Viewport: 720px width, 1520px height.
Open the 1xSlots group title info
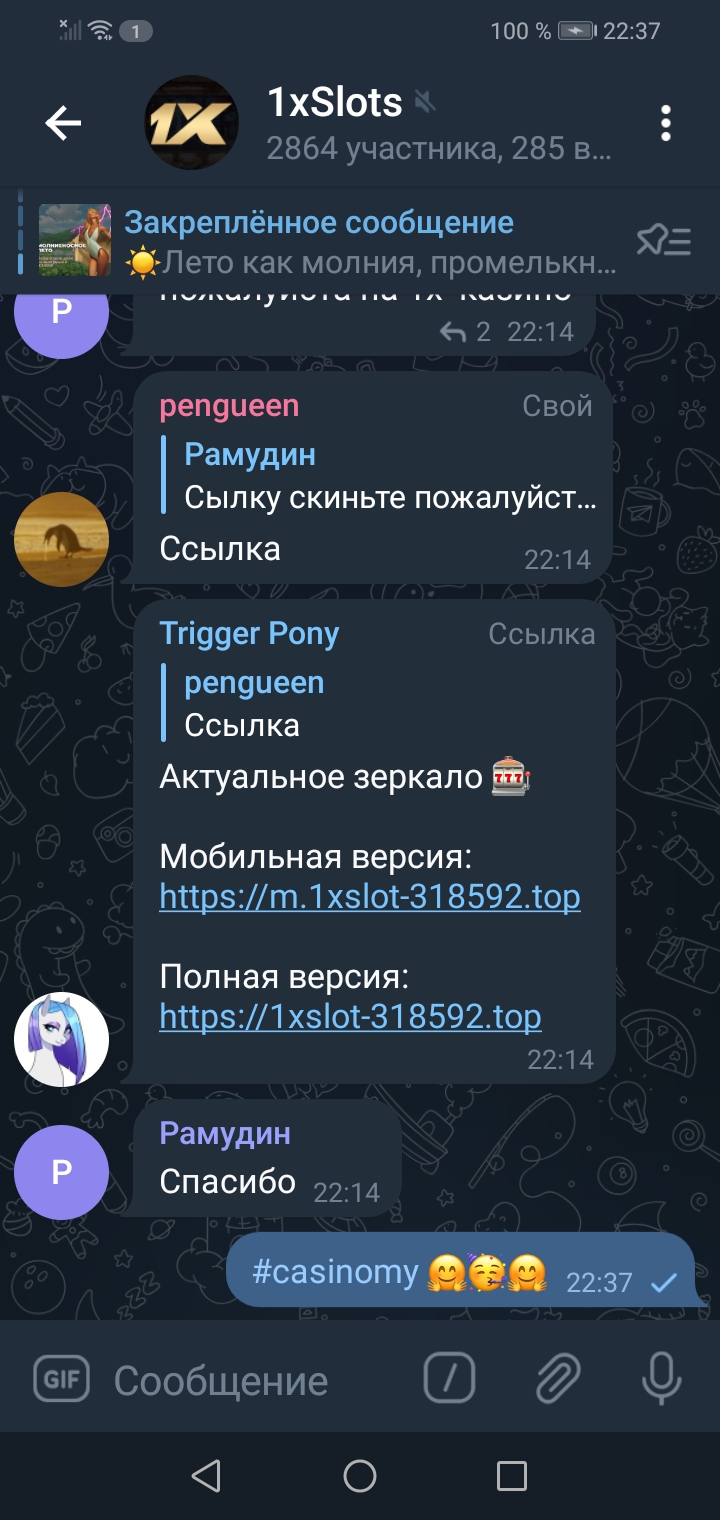click(335, 102)
